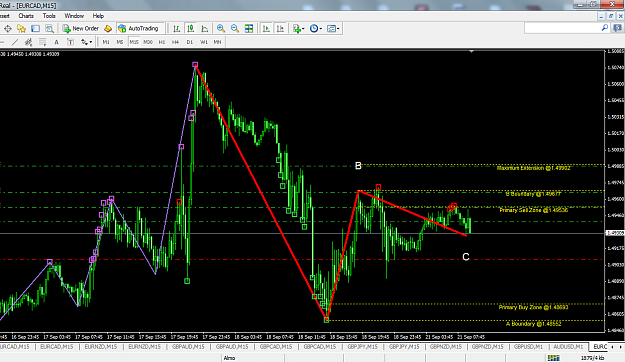Switch to W1 timeframe
Image resolution: width=625 pixels, height=362 pixels.
pyautogui.click(x=204, y=42)
